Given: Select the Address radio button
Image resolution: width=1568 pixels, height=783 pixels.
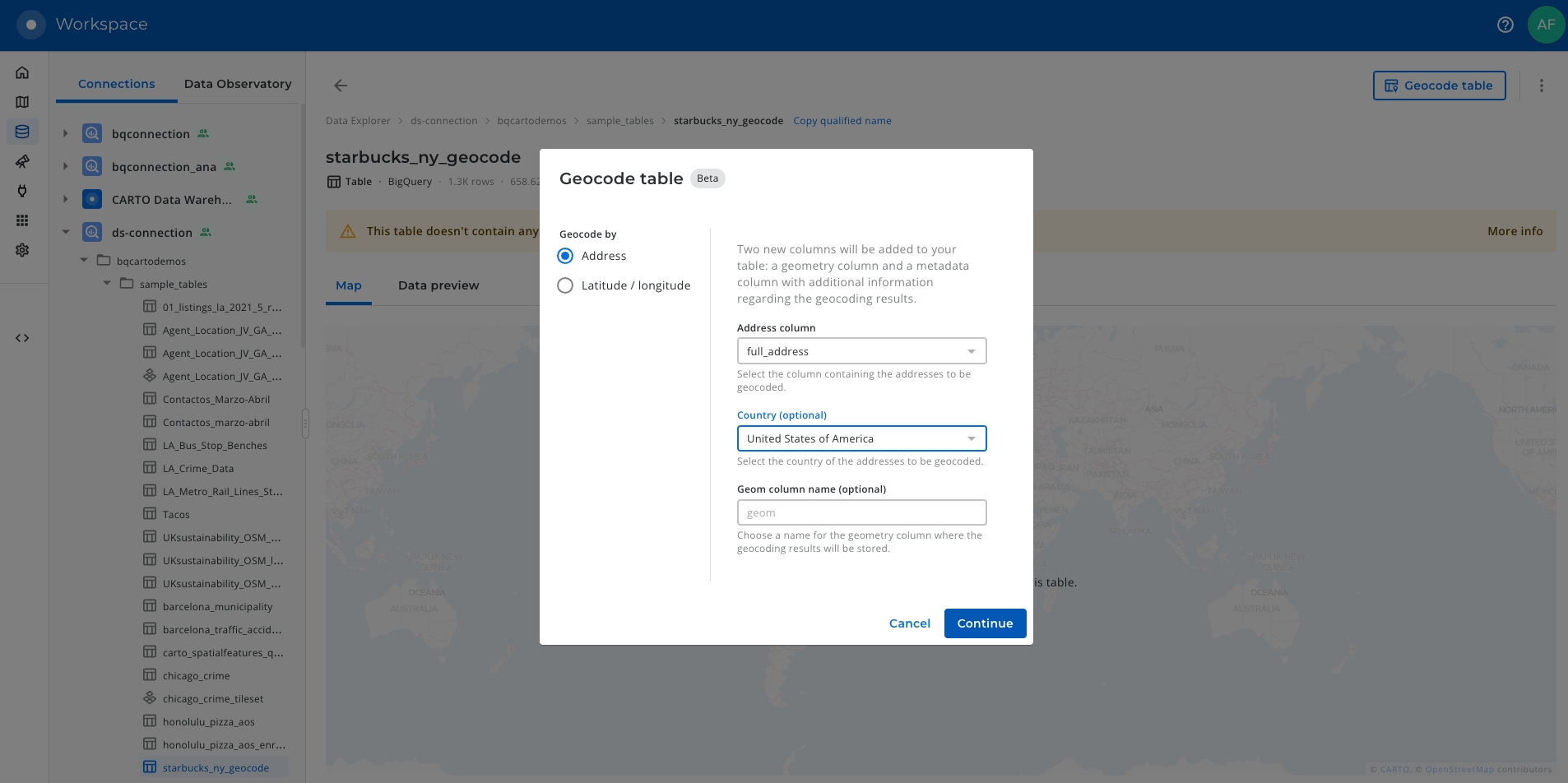Looking at the screenshot, I should [x=565, y=256].
